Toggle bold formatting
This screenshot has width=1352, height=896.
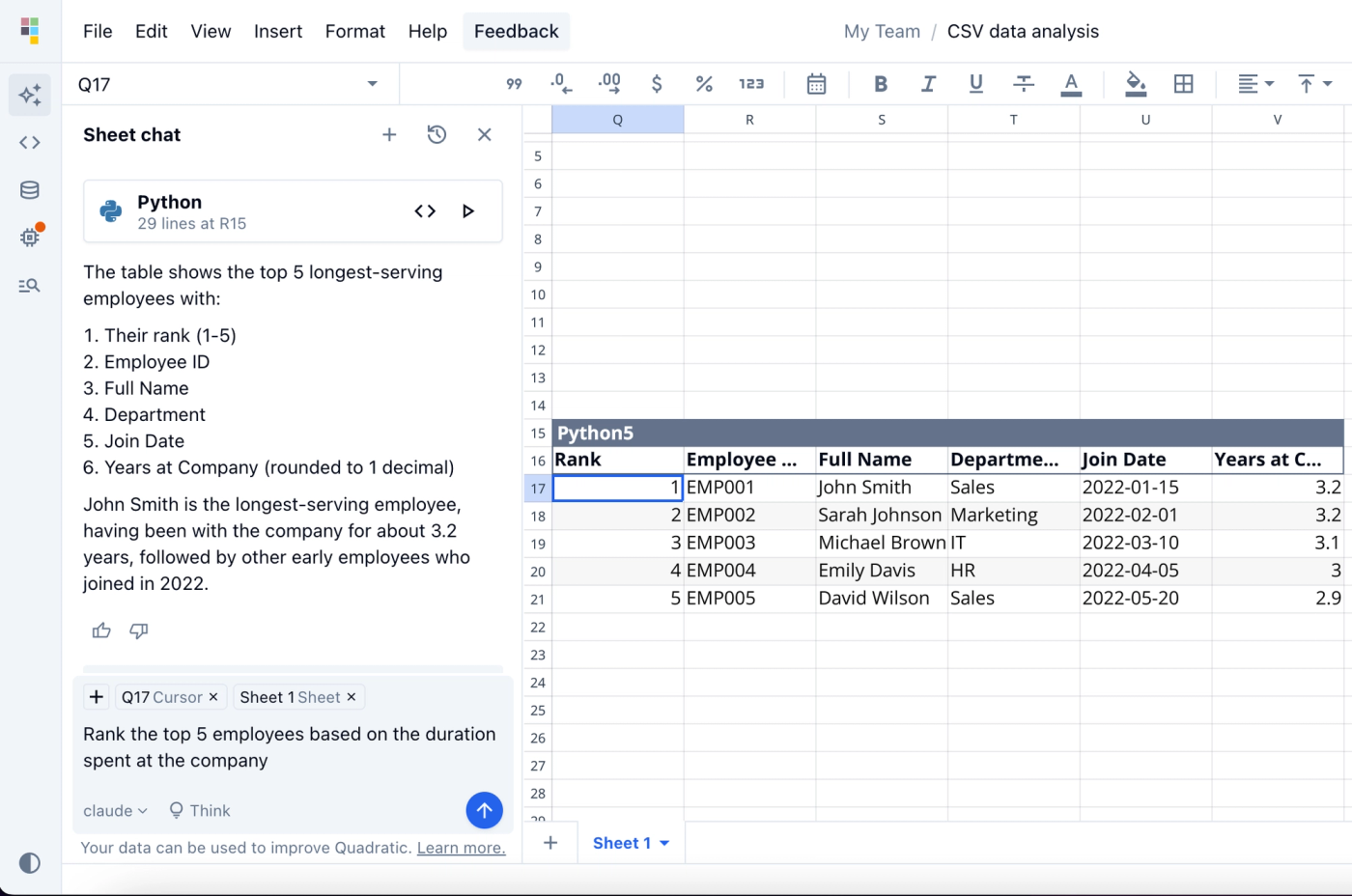pyautogui.click(x=881, y=84)
